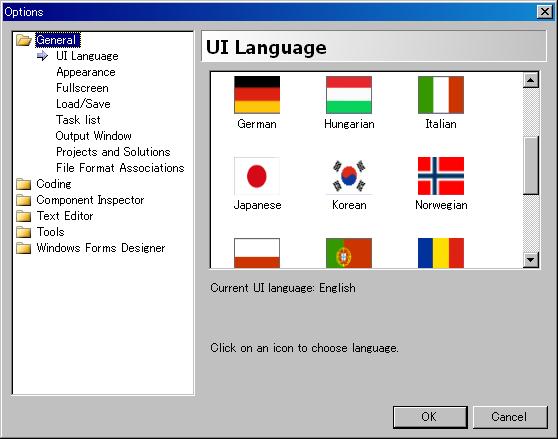Choose the Polish red-white flag icon
This screenshot has height=439, width=558.
[x=257, y=253]
